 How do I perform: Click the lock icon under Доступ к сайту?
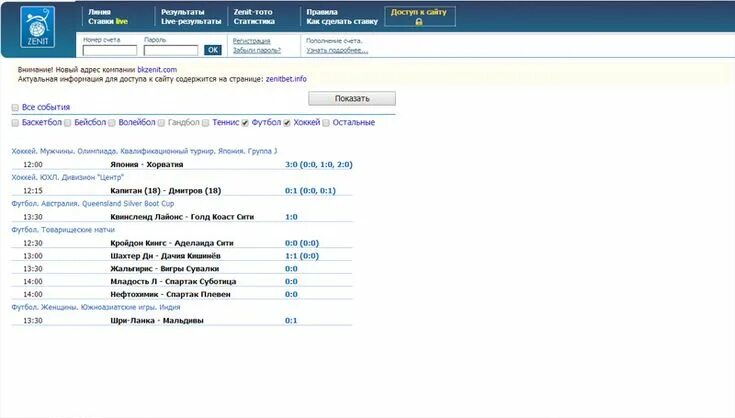tap(419, 22)
